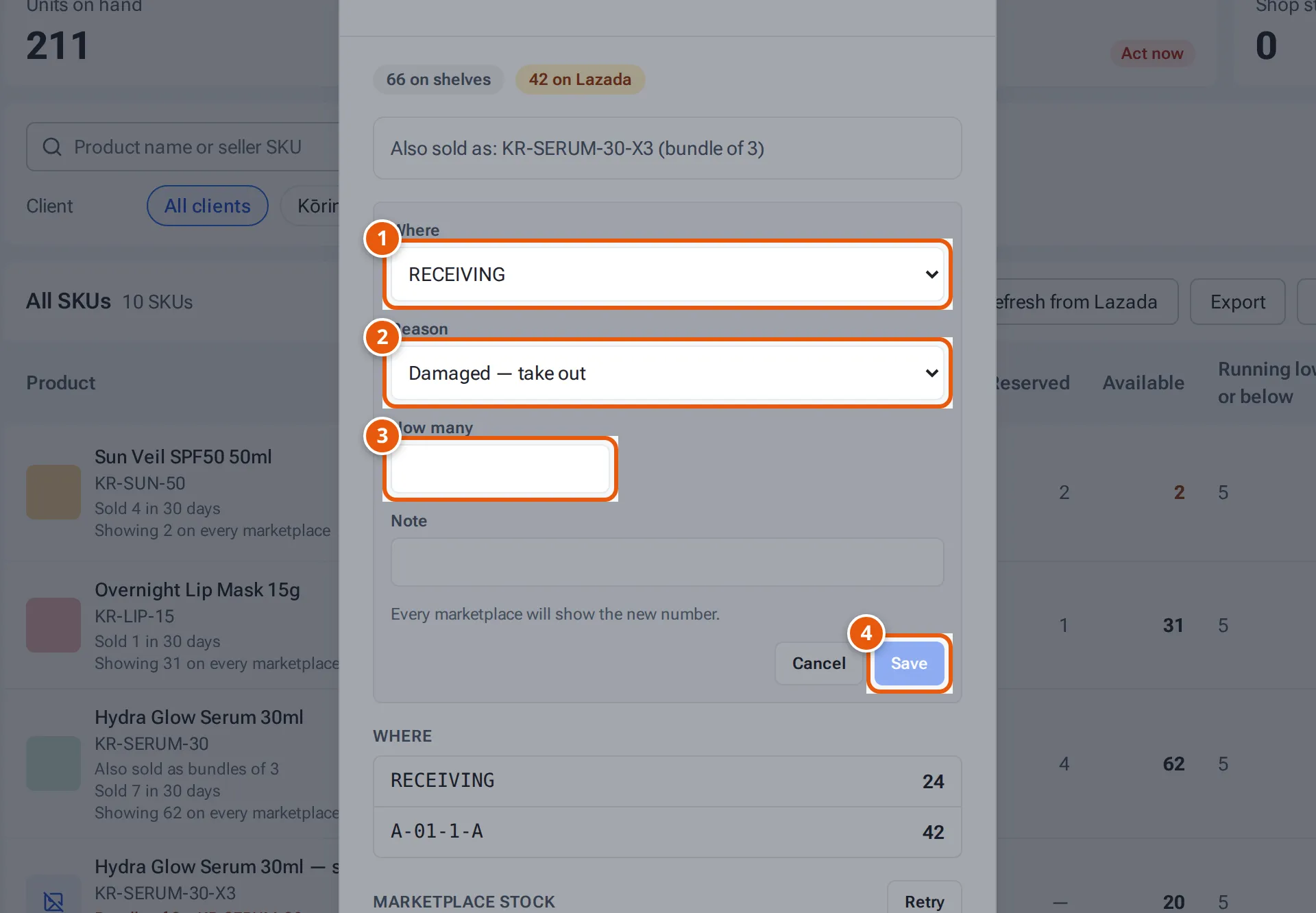This screenshot has height=913, width=1316.
Task: Click the Product column header
Action: coord(61,383)
